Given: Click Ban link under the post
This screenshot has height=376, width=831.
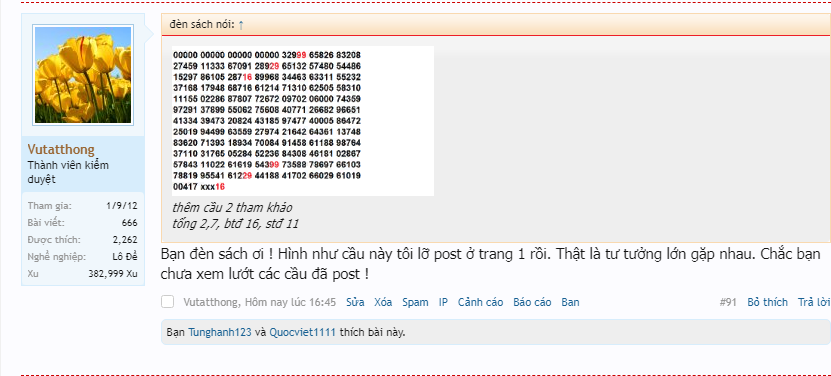Looking at the screenshot, I should 570,302.
